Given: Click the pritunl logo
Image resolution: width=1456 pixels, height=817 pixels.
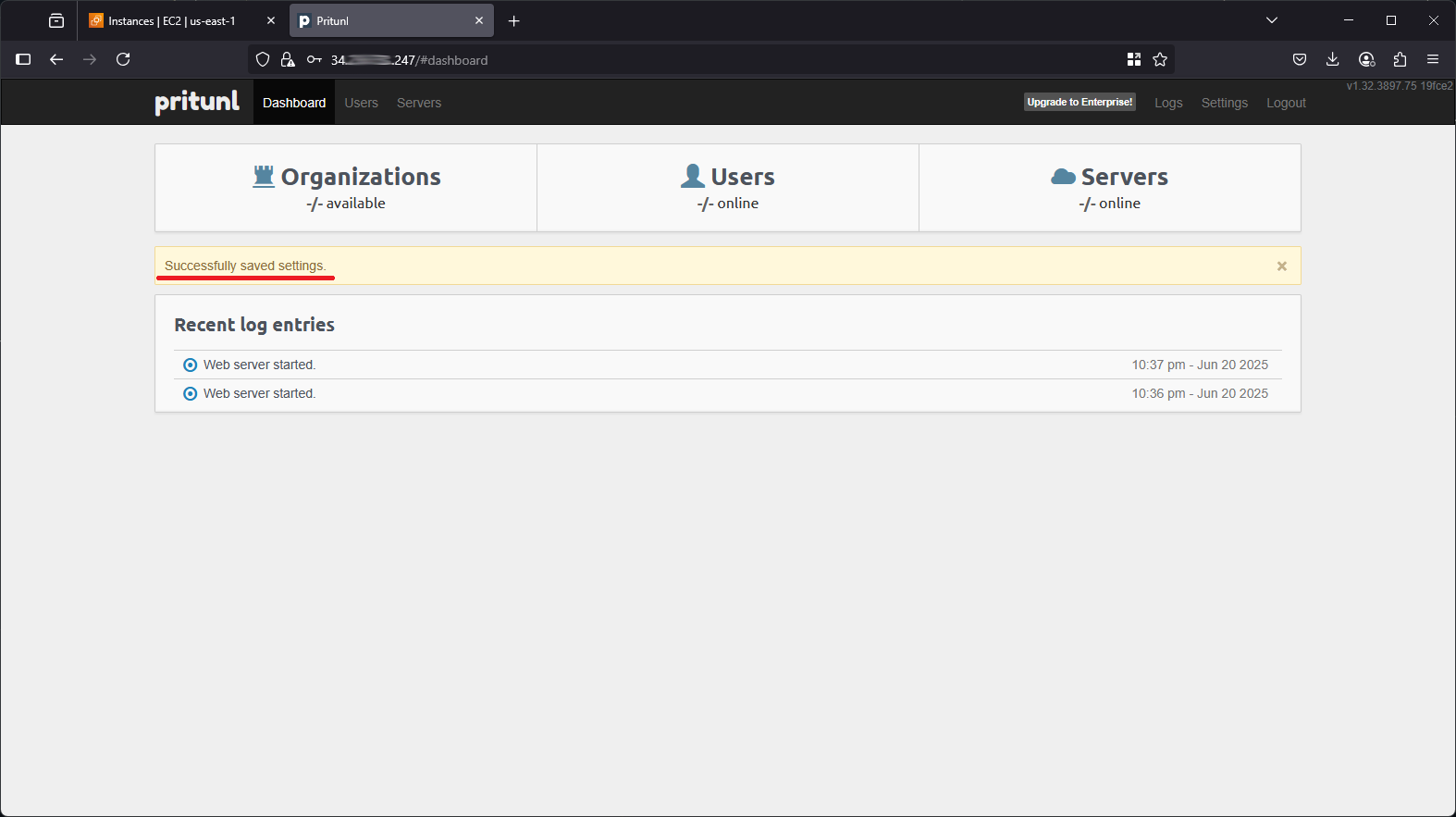Looking at the screenshot, I should click(x=197, y=102).
